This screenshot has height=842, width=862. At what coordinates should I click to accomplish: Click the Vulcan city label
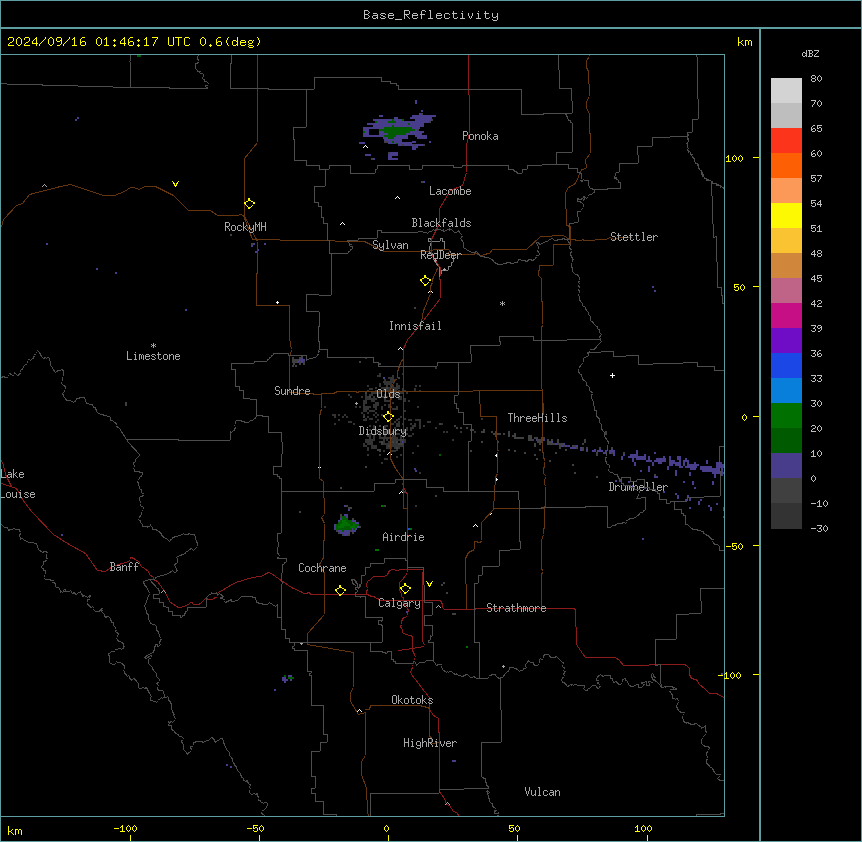point(542,792)
